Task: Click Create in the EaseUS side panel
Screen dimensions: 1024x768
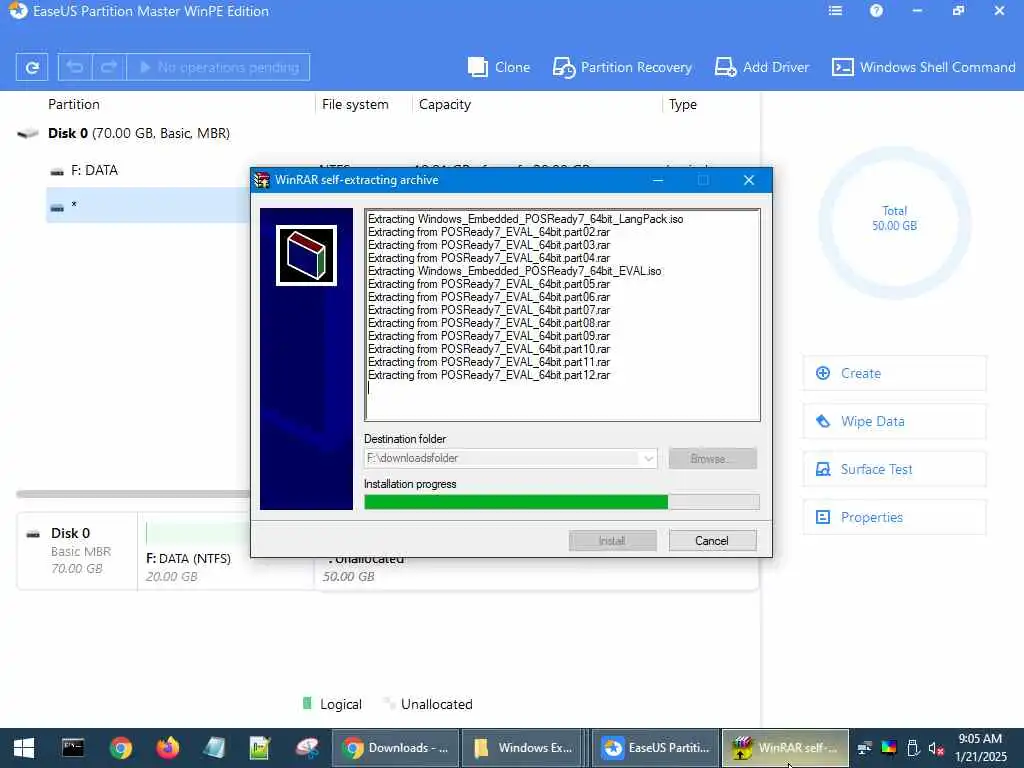Action: tap(894, 374)
